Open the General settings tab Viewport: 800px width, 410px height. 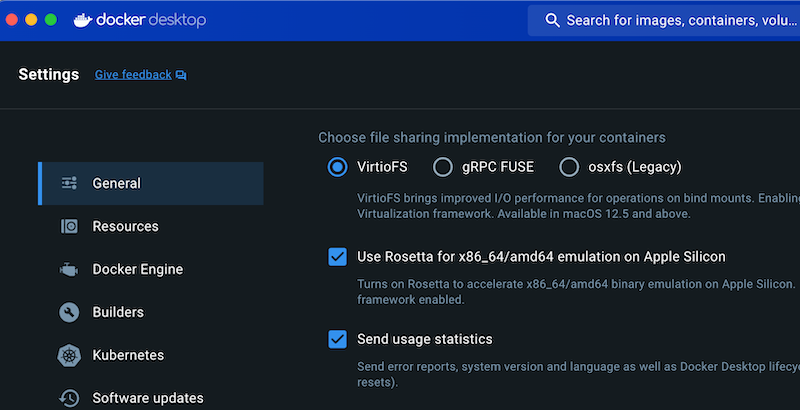151,183
